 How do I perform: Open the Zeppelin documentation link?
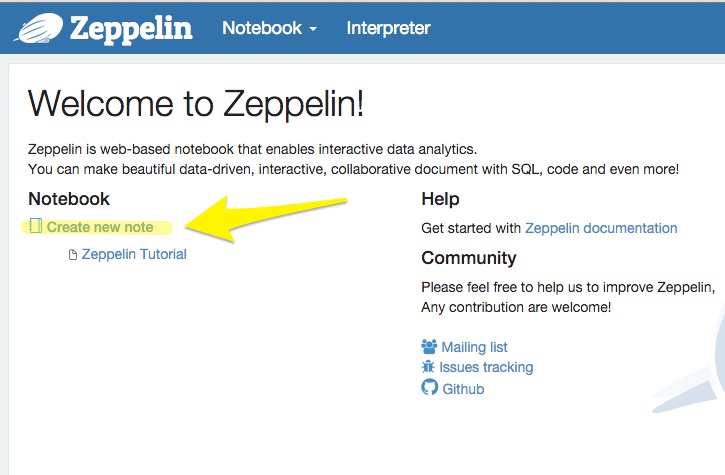click(601, 228)
